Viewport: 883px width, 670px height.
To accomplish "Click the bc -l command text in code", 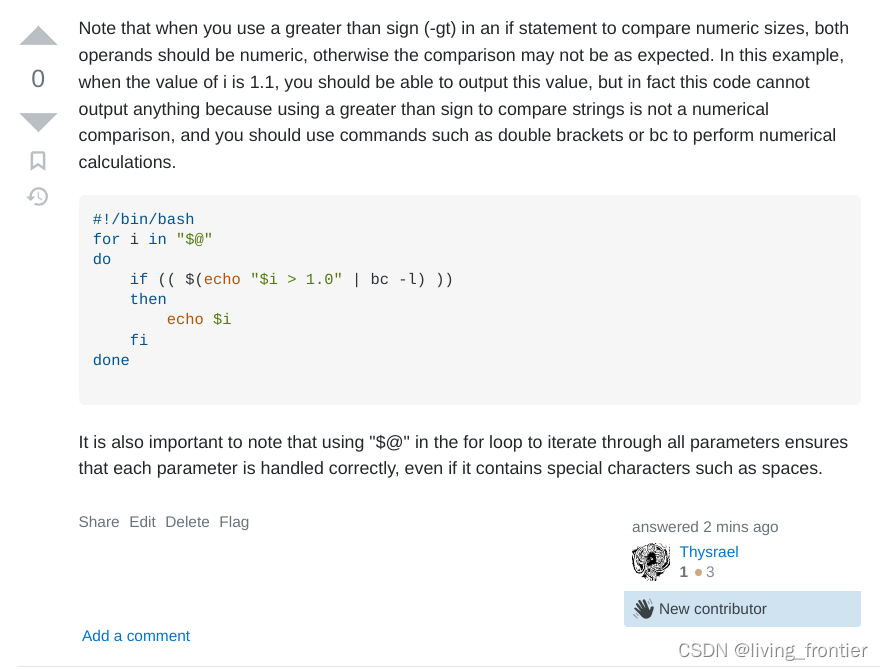I will (398, 279).
